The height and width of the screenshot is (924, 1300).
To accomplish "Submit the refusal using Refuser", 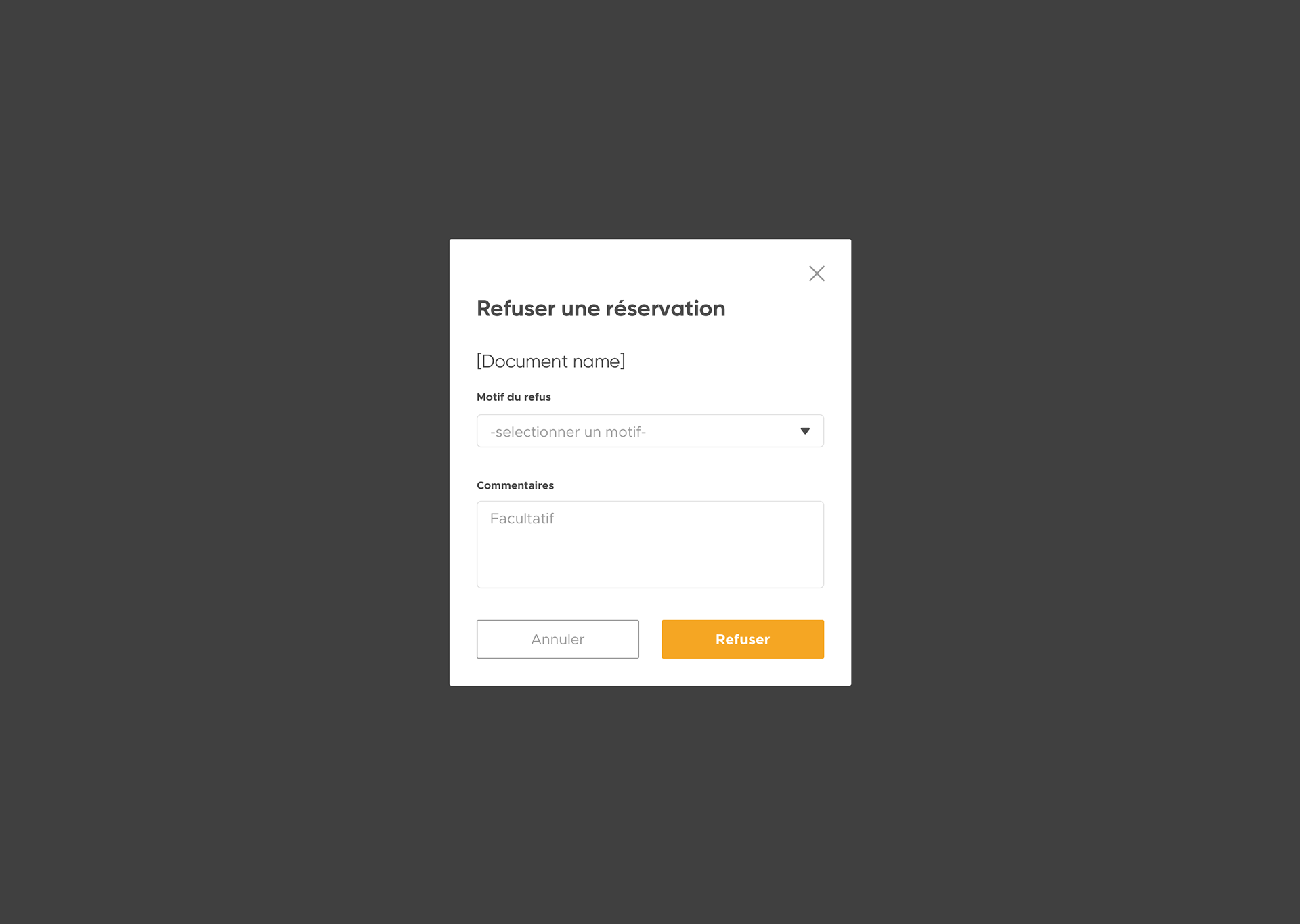I will (x=743, y=639).
